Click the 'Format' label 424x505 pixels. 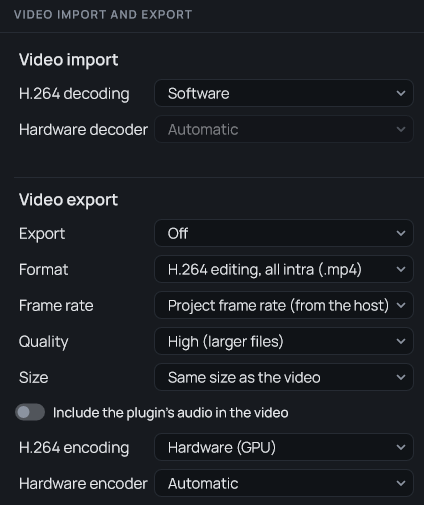coord(44,269)
